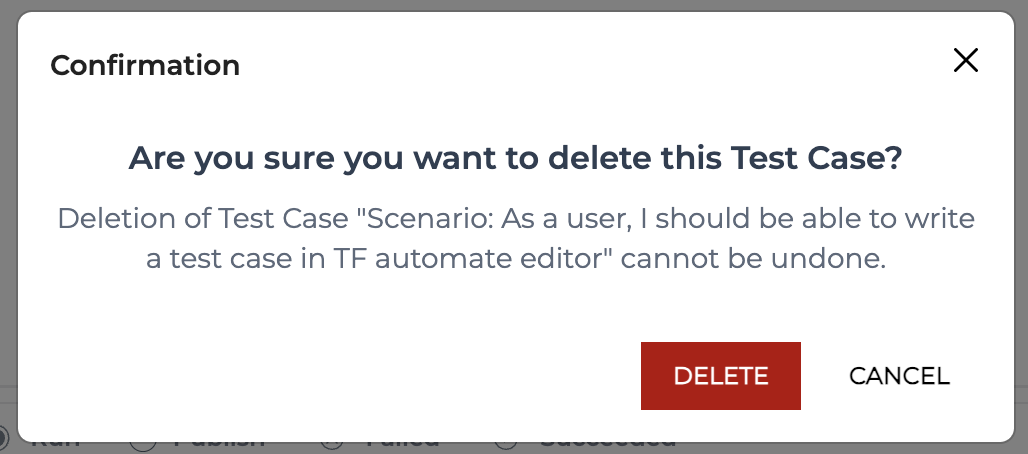This screenshot has height=454, width=1028.
Task: Click the quoted test case scenario name
Action: [515, 239]
